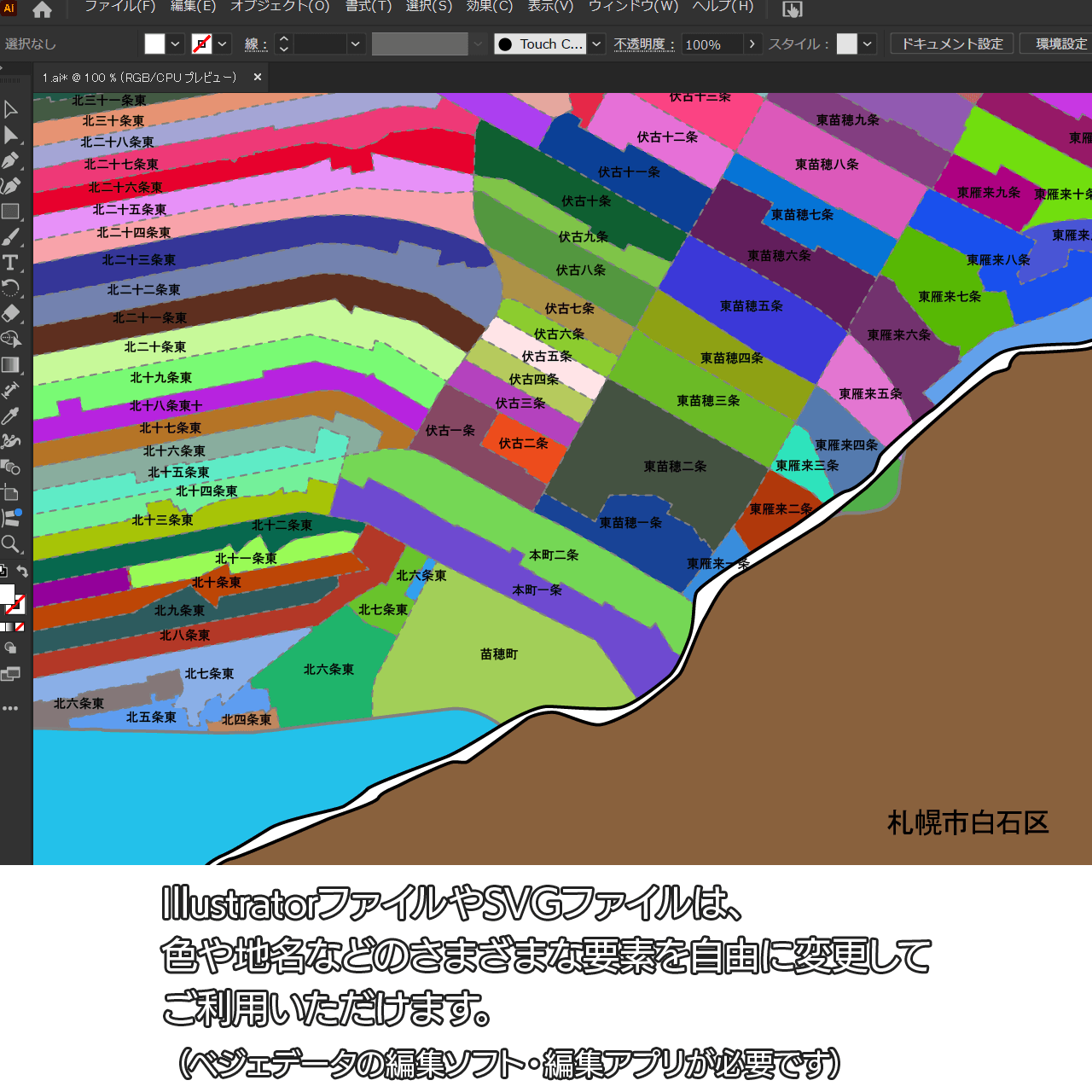
Task: Open the fill color dropdown
Action: 176,44
